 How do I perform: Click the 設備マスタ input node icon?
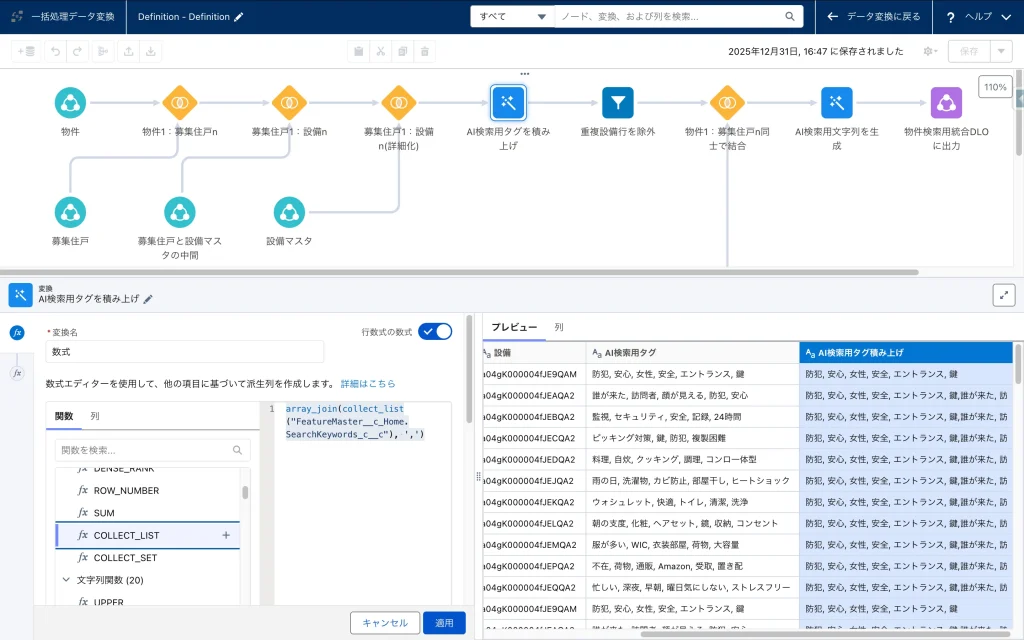pyautogui.click(x=289, y=212)
